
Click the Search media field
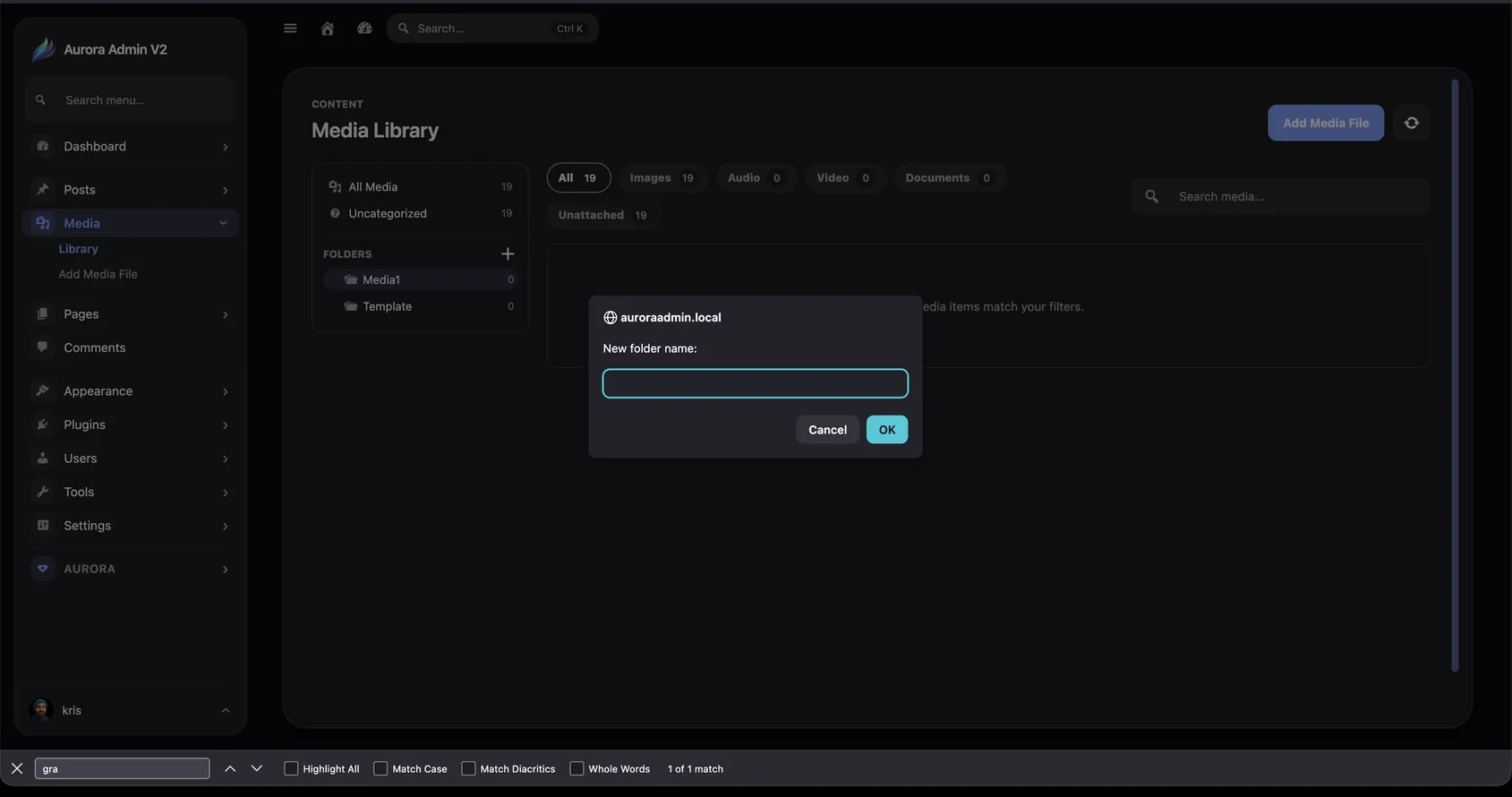pyautogui.click(x=1280, y=196)
